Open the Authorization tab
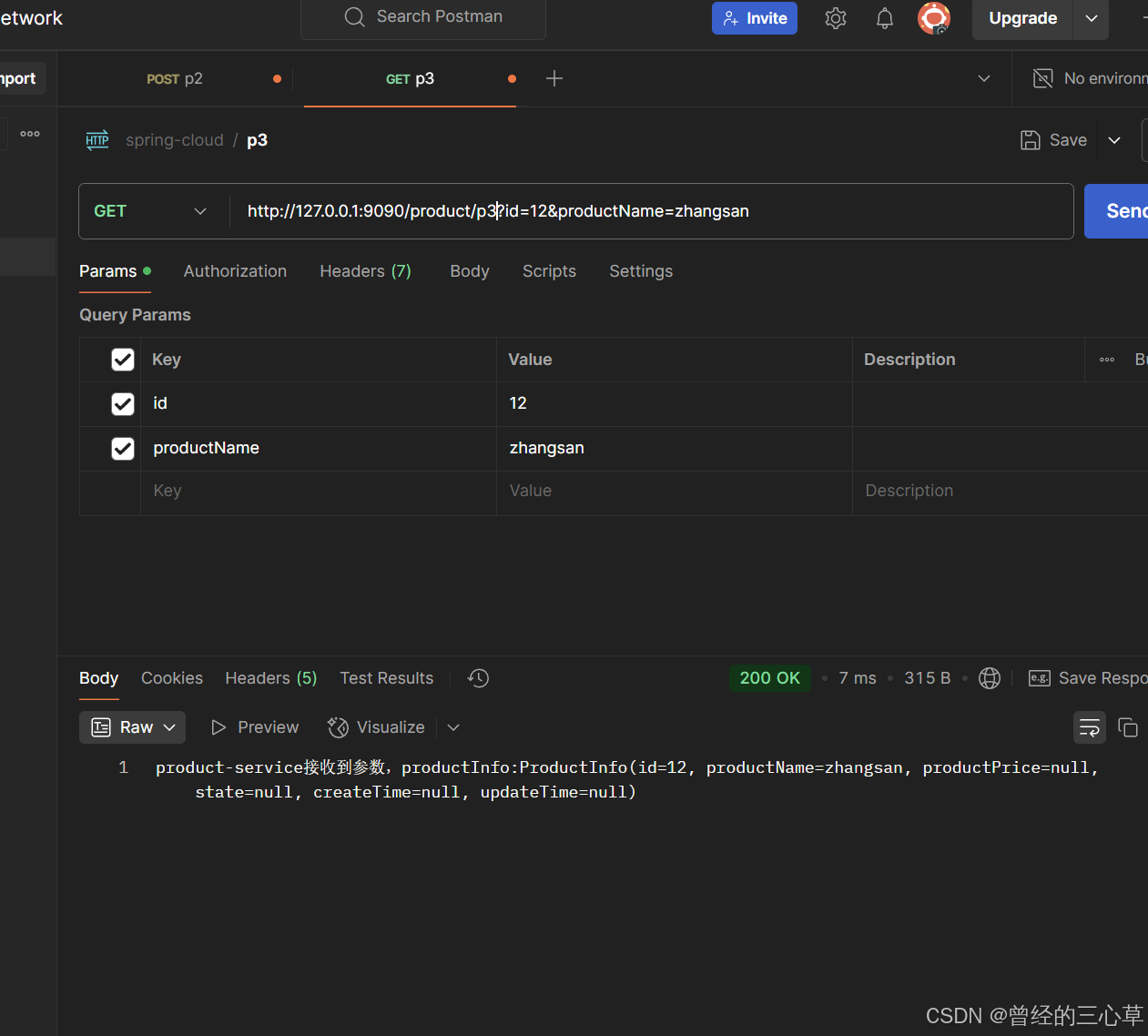Screen dimensions: 1148x1036 click(235, 271)
